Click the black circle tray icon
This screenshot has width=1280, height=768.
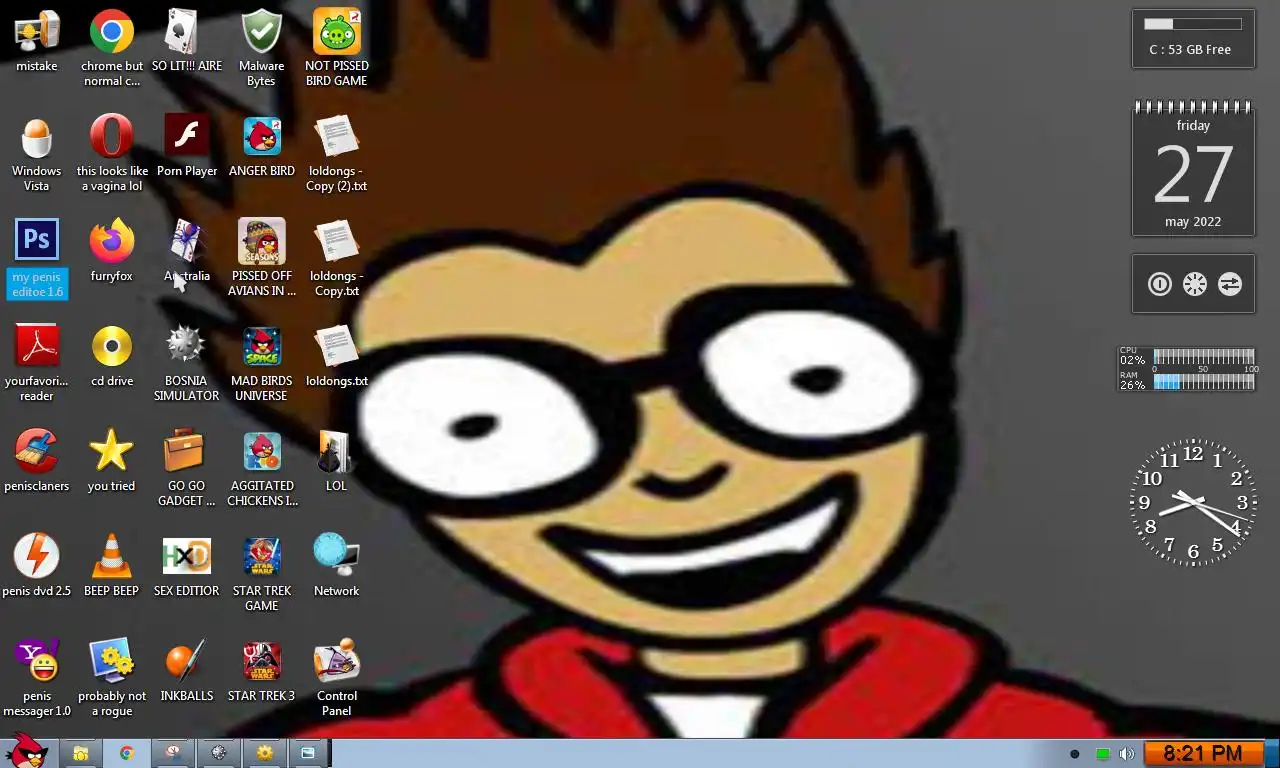(1074, 754)
